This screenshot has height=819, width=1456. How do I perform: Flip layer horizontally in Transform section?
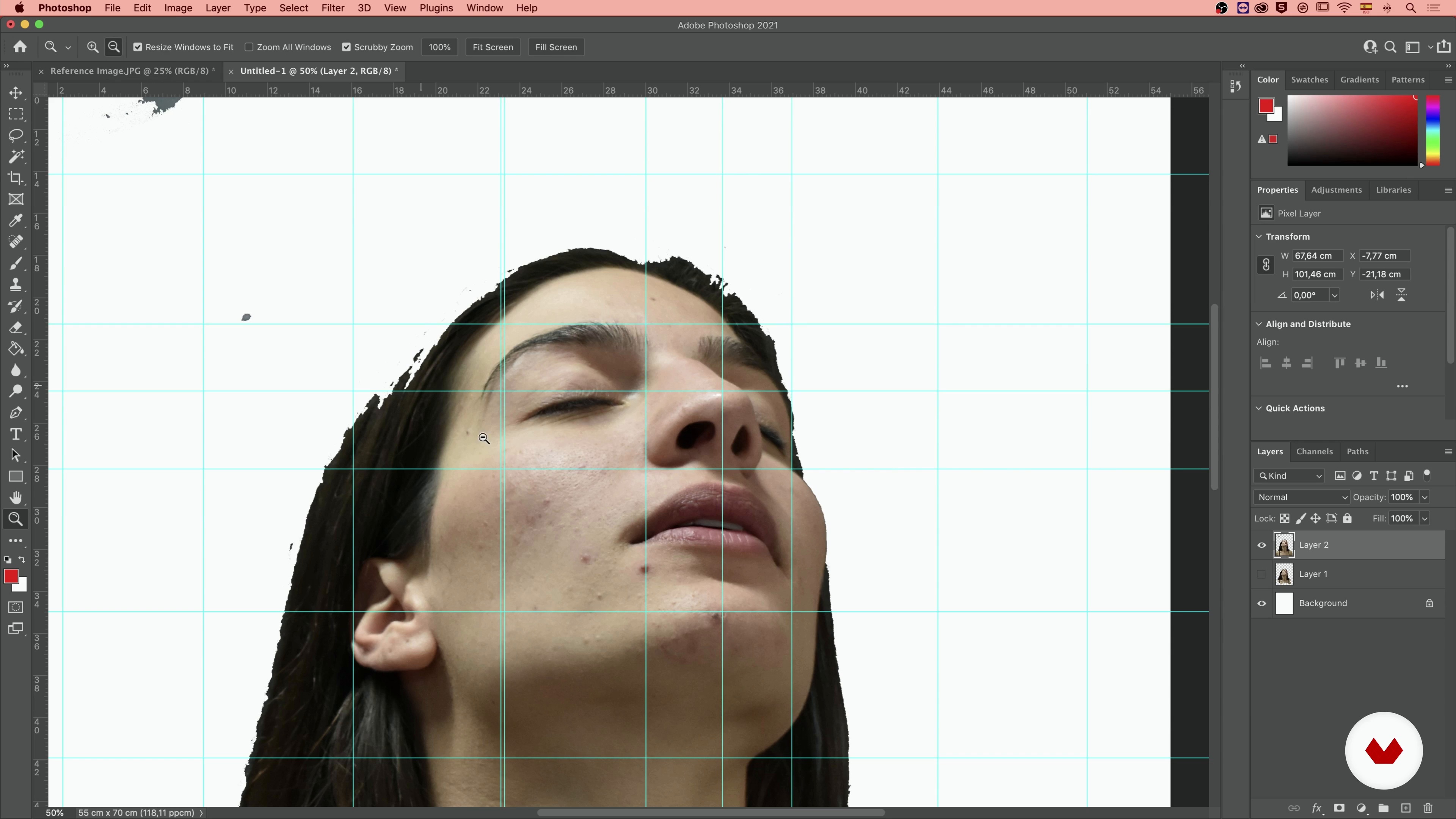(1377, 295)
